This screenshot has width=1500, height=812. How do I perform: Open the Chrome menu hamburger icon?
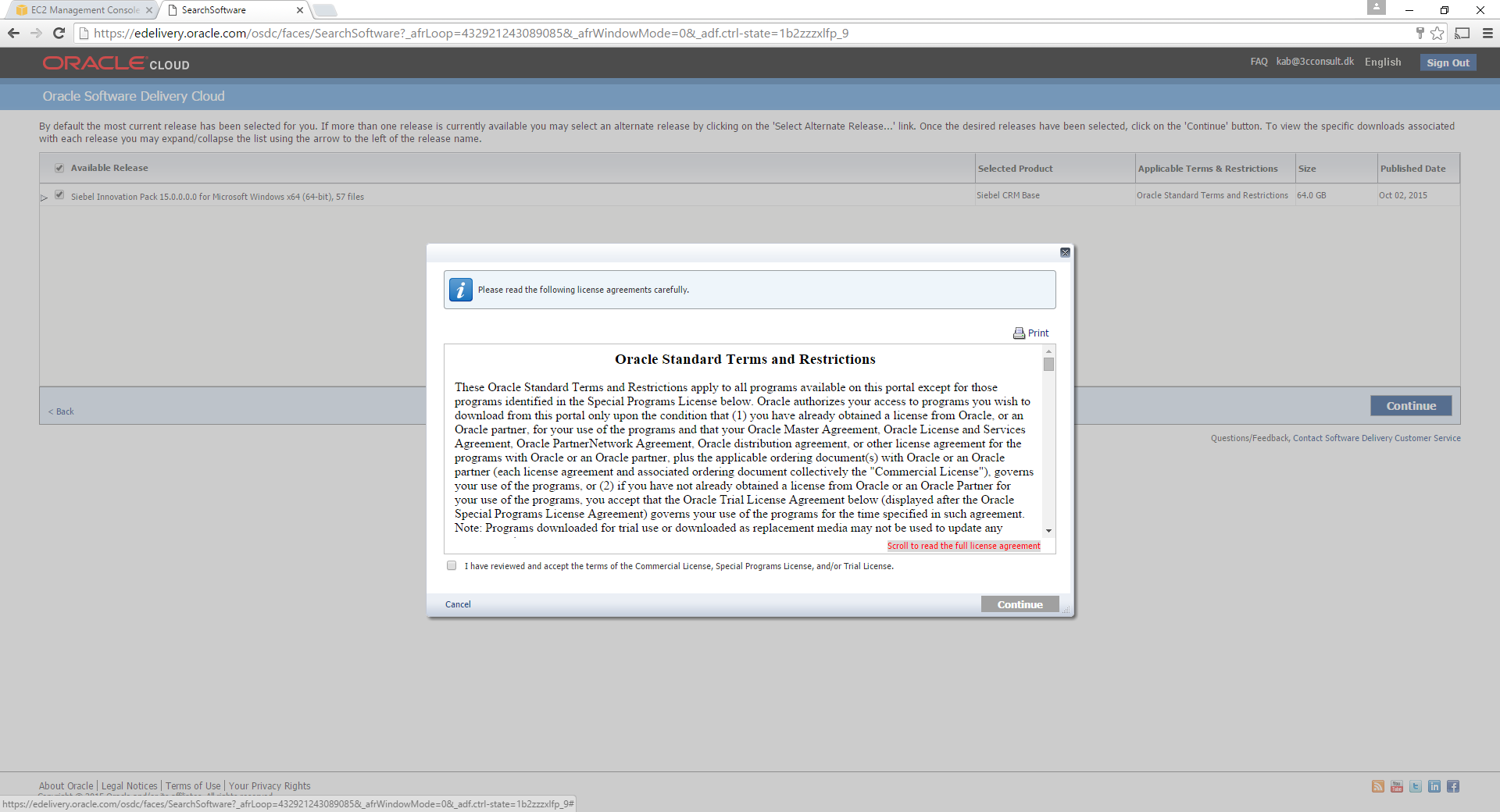(1487, 33)
